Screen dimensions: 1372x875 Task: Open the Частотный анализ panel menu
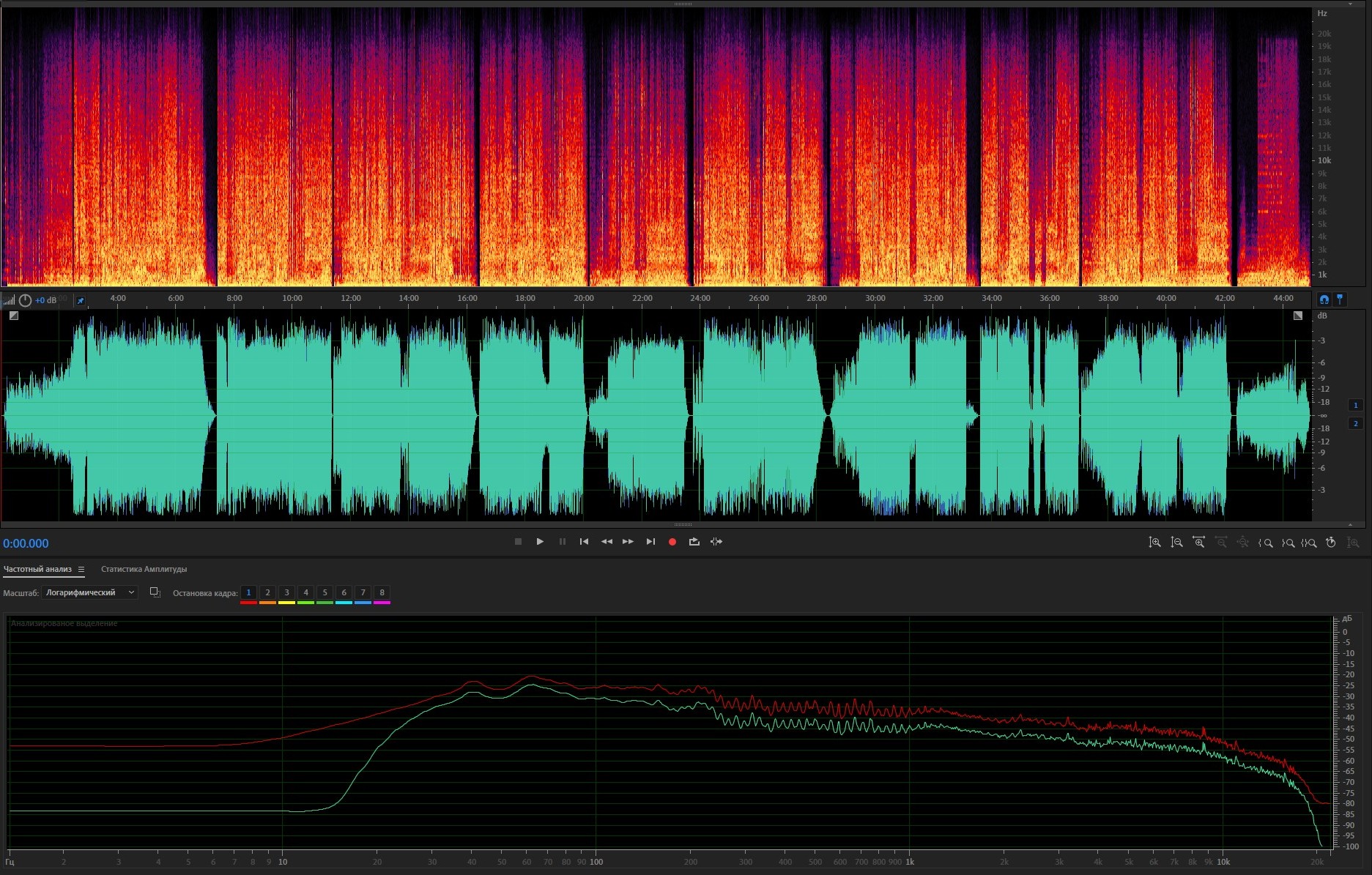(x=81, y=570)
